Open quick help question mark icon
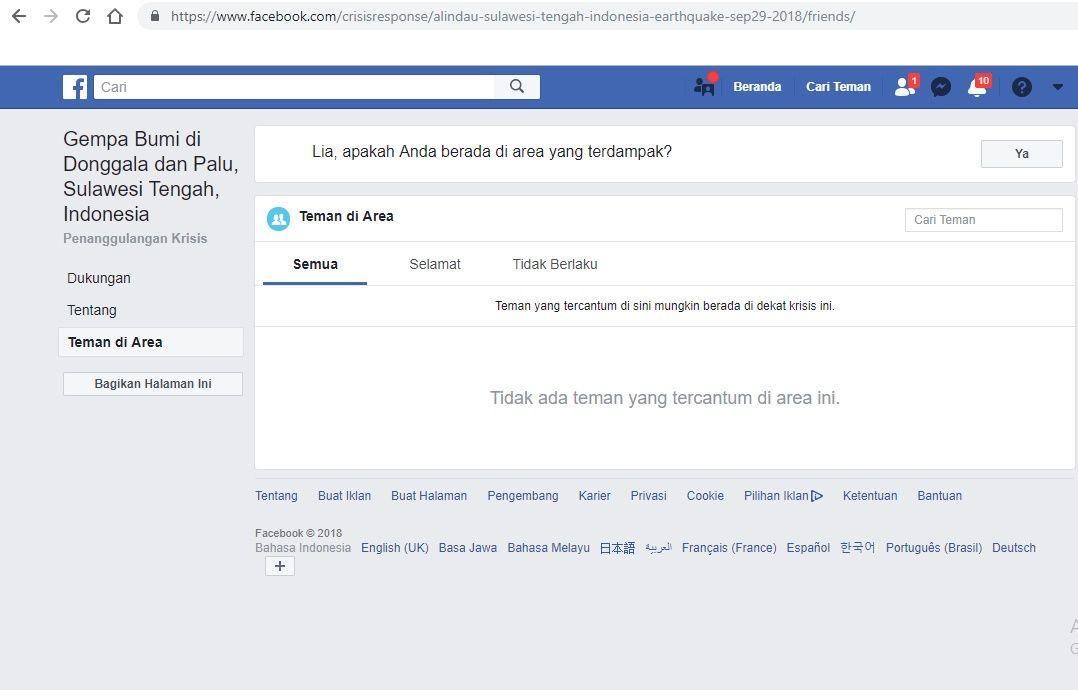 [x=1022, y=87]
